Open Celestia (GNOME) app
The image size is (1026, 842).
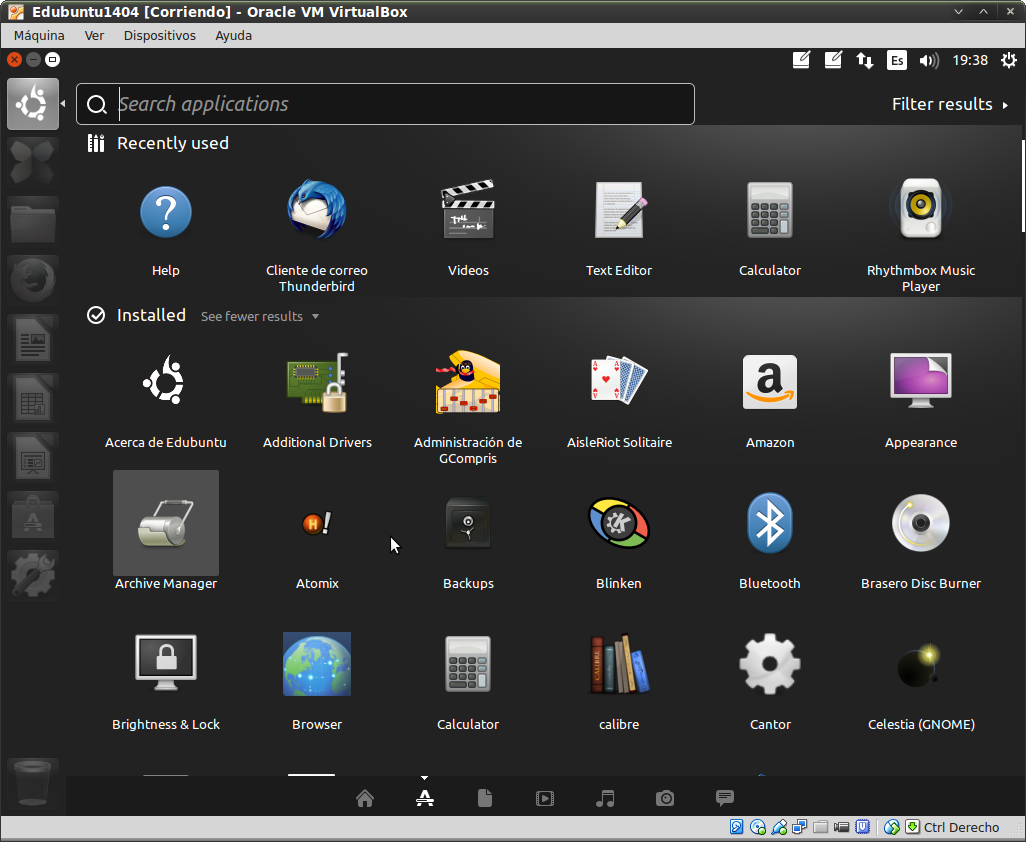click(920, 664)
